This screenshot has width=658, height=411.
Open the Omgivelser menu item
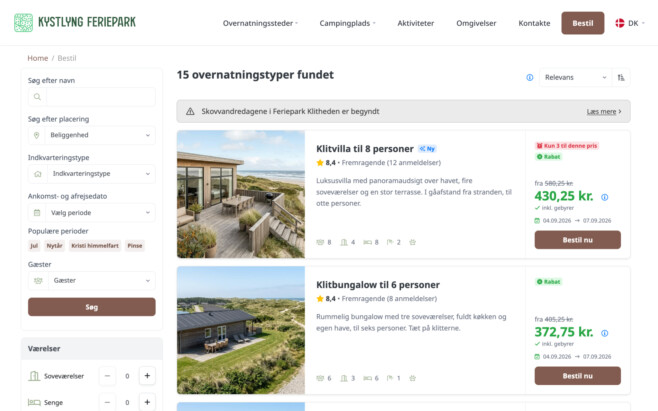[476, 23]
